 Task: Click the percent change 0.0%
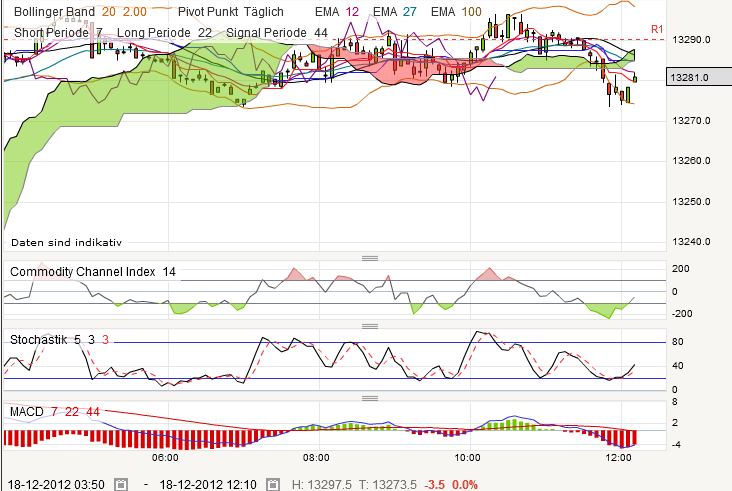(x=465, y=484)
